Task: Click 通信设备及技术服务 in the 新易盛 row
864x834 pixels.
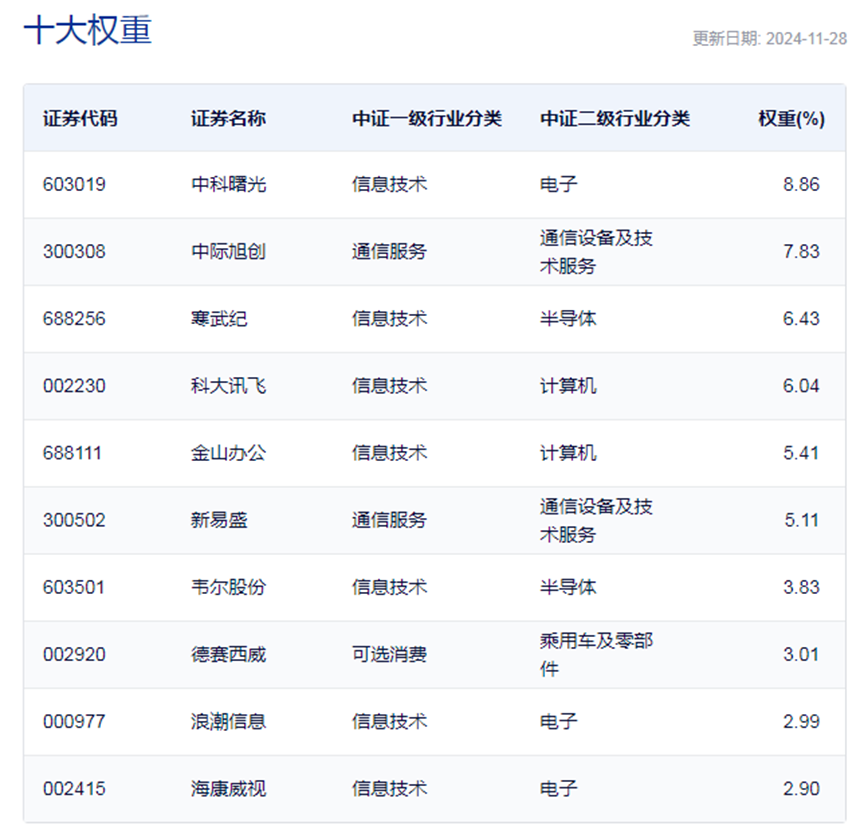Action: tap(596, 520)
